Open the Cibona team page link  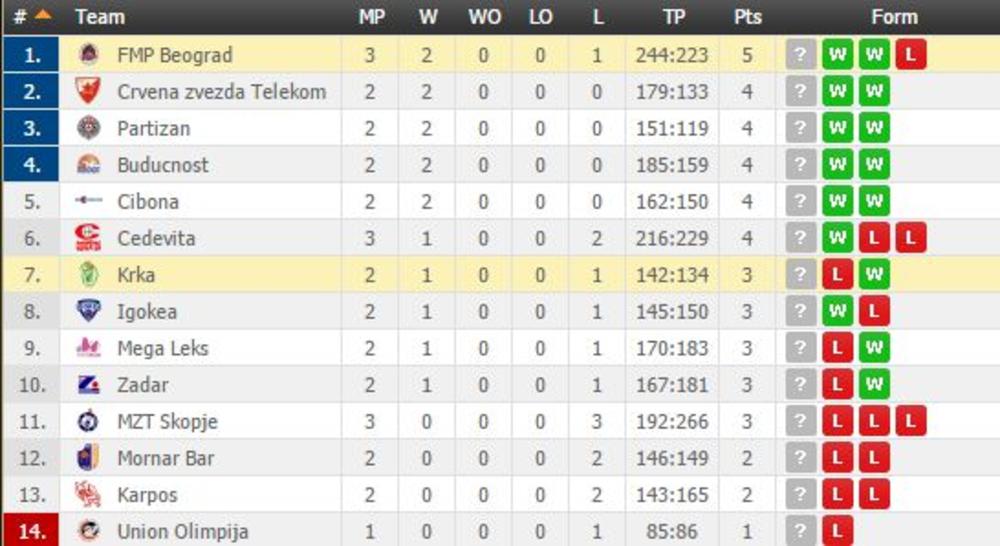coord(148,201)
